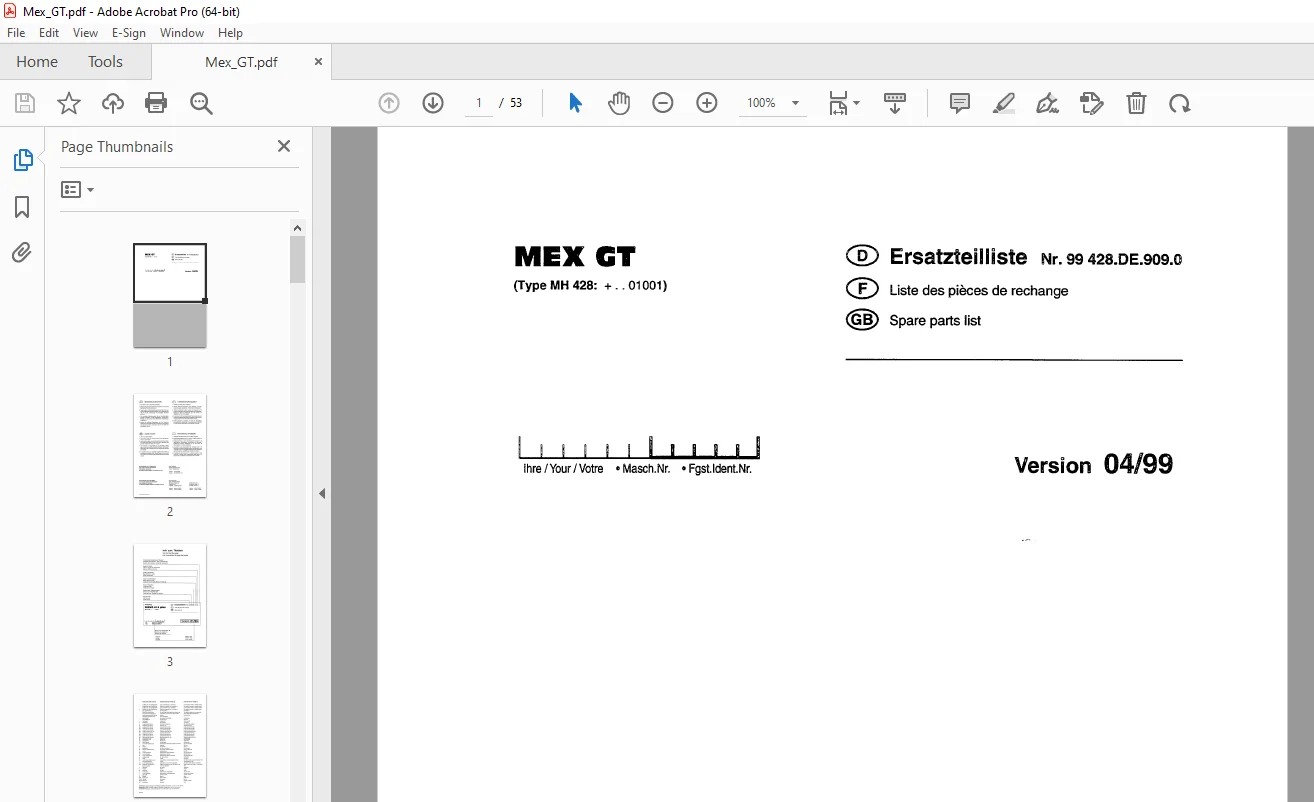Click the 'Spare parts list' text
This screenshot has height=802, width=1314.
tap(935, 321)
